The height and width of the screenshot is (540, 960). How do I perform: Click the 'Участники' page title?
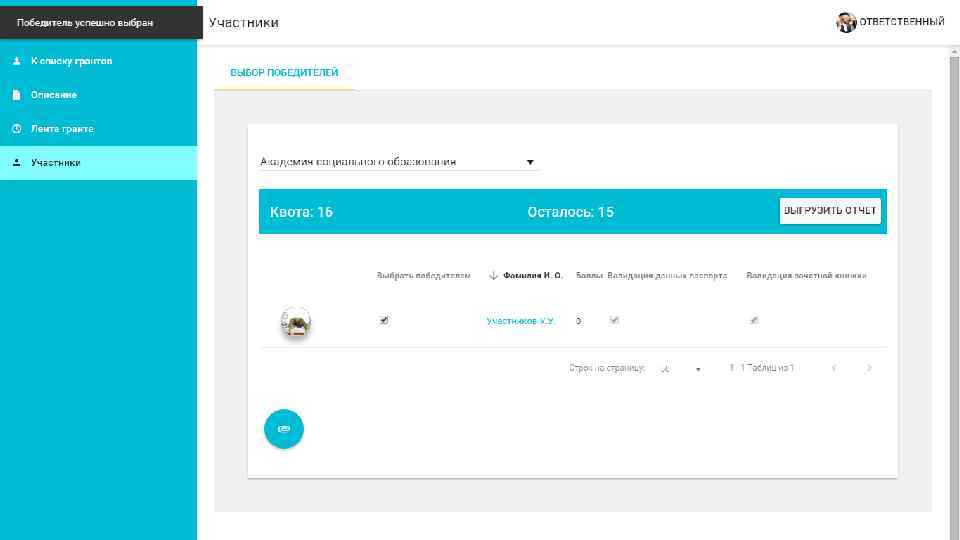click(244, 23)
